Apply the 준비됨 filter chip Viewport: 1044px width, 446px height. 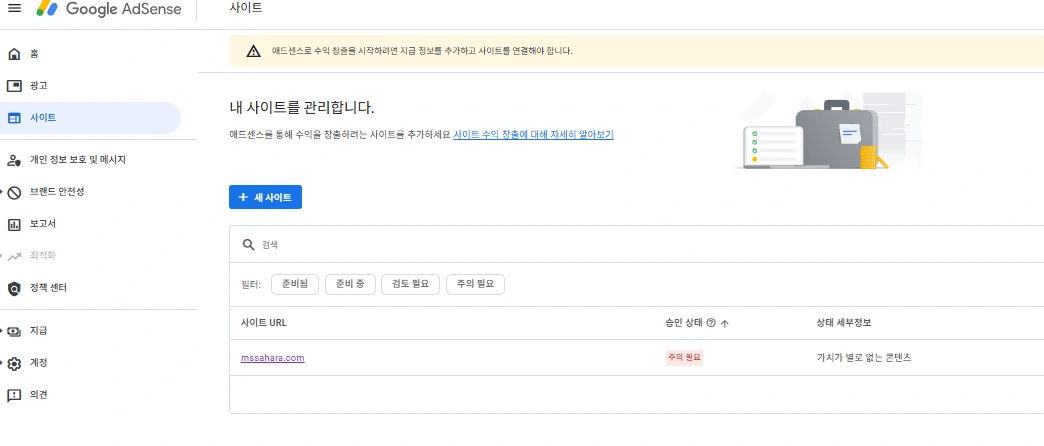coord(295,284)
